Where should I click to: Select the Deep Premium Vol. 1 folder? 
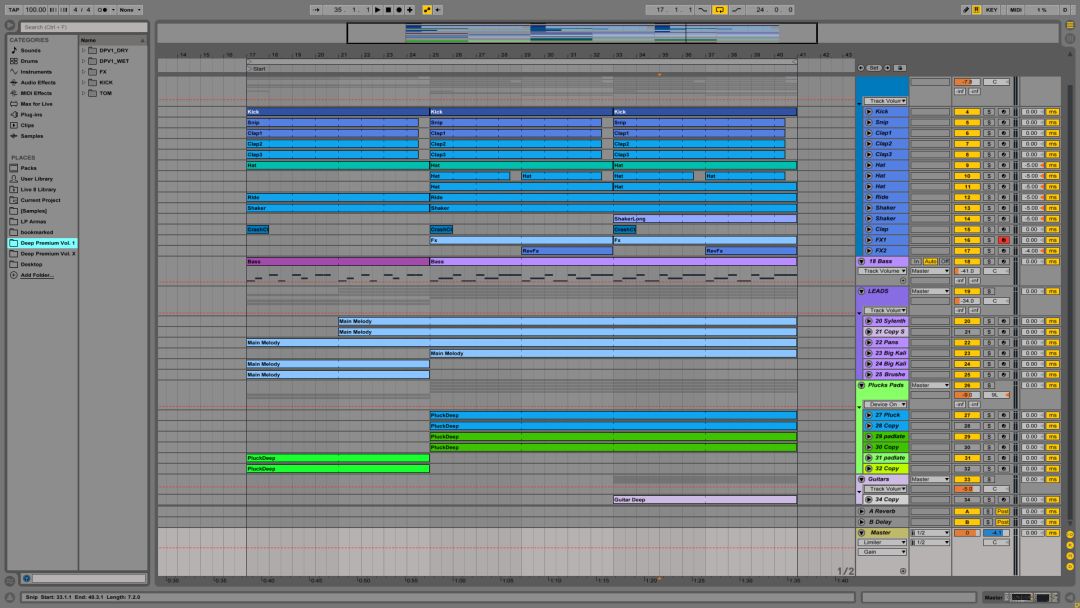click(43, 243)
